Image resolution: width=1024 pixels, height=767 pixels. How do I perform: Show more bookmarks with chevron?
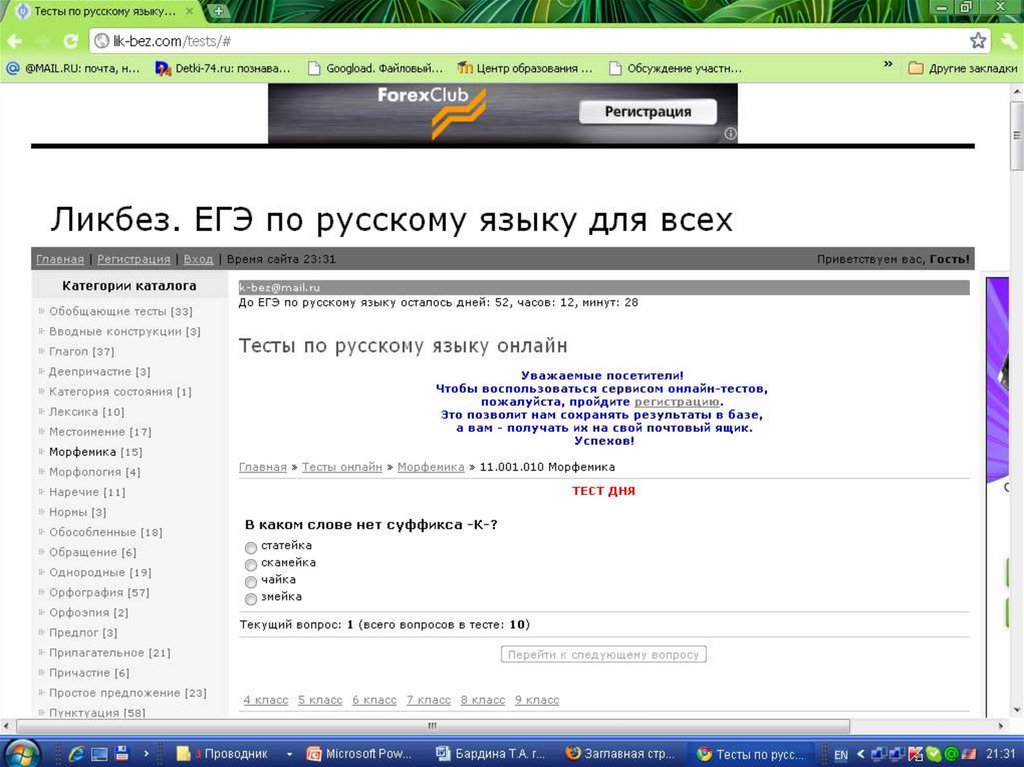888,65
